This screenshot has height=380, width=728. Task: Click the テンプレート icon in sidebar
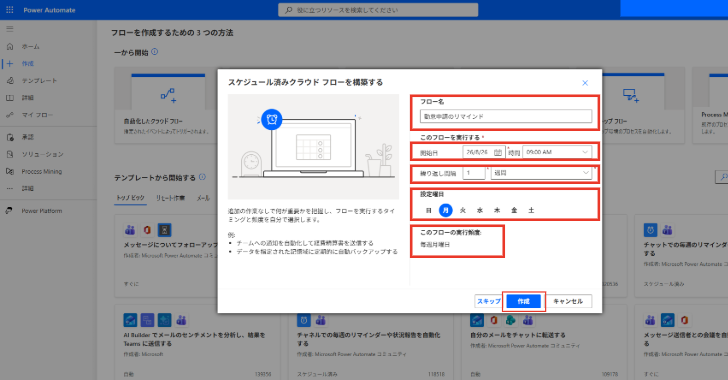[x=10, y=80]
